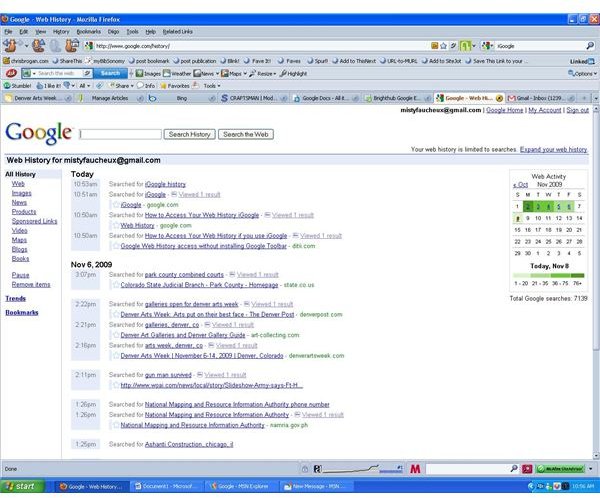Viewport: 600px width, 498px height.
Task: Click the blue Search button in the Ask toolbar
Action: [111, 73]
